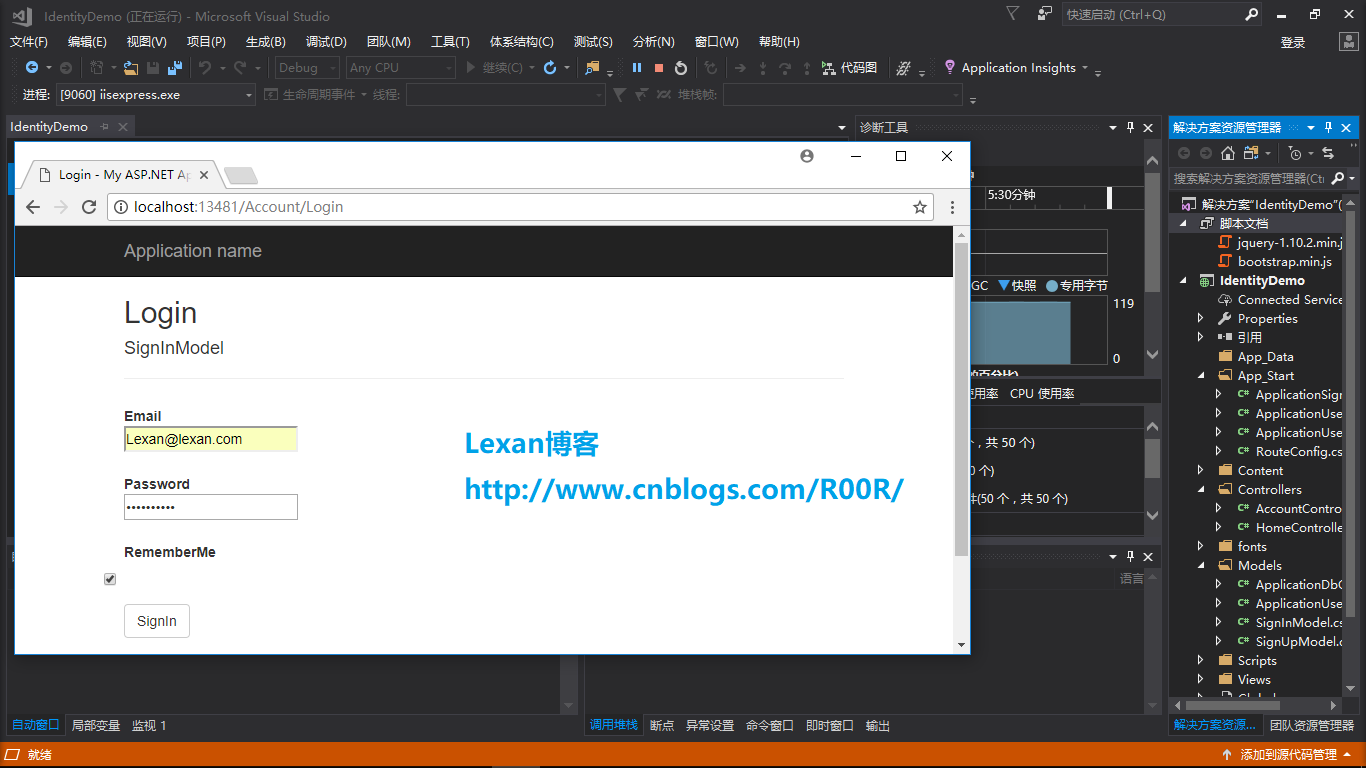Click the Chrome user profile icon
The image size is (1366, 768).
tap(807, 156)
